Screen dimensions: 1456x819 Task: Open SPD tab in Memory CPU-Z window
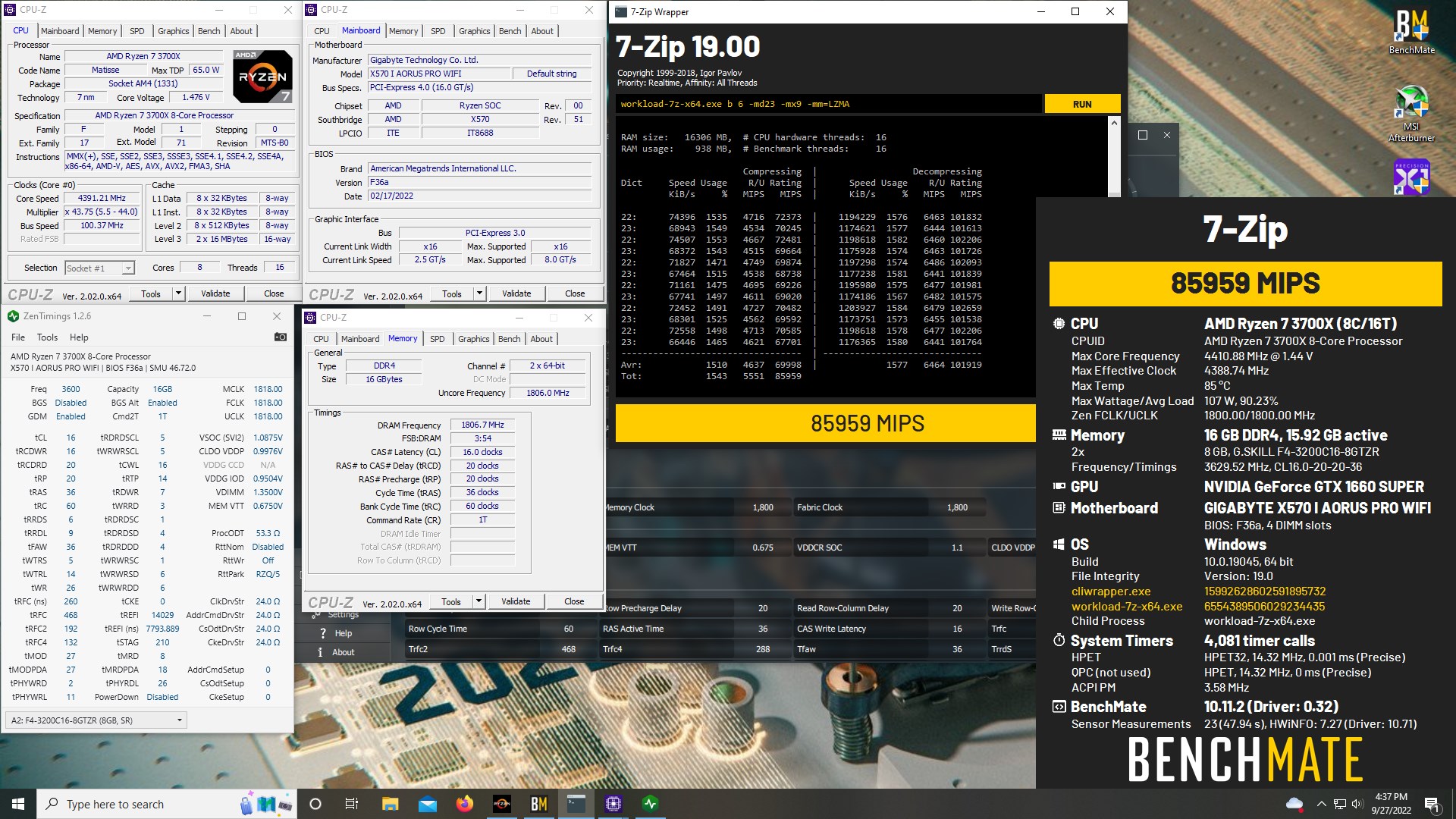point(438,339)
